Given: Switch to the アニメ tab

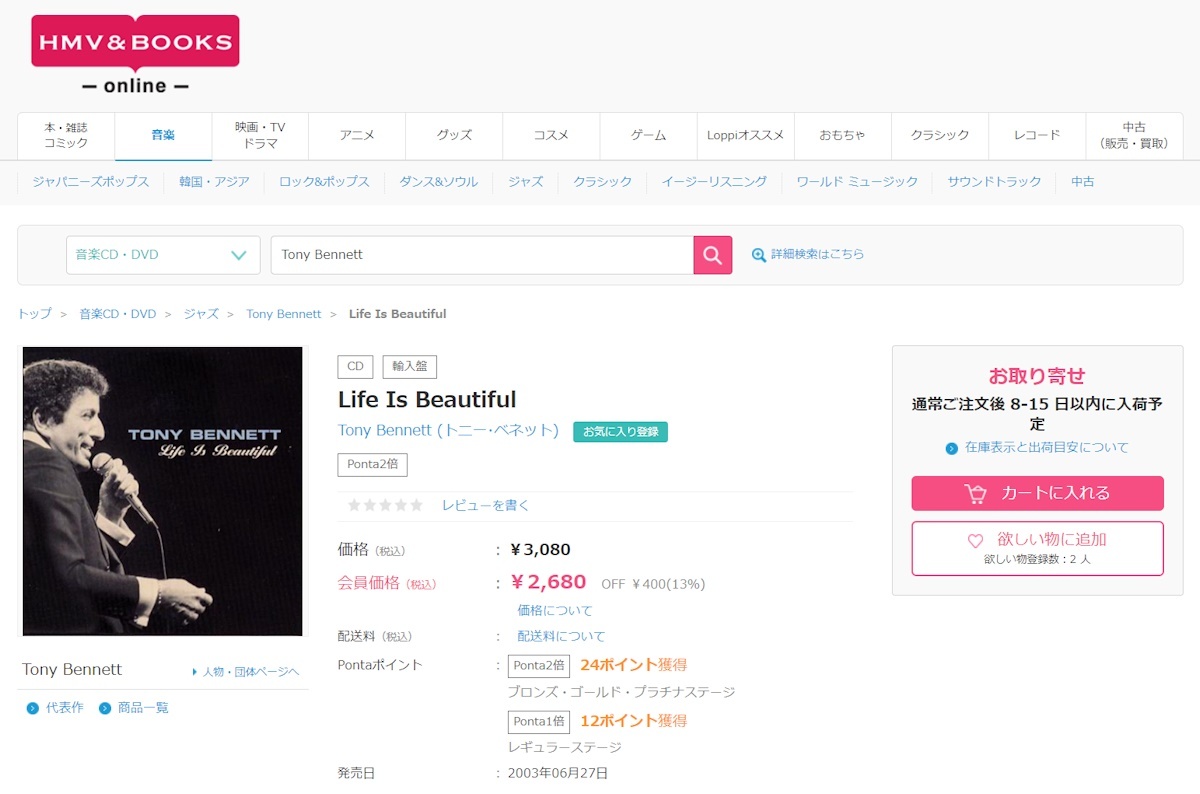Looking at the screenshot, I should [356, 135].
